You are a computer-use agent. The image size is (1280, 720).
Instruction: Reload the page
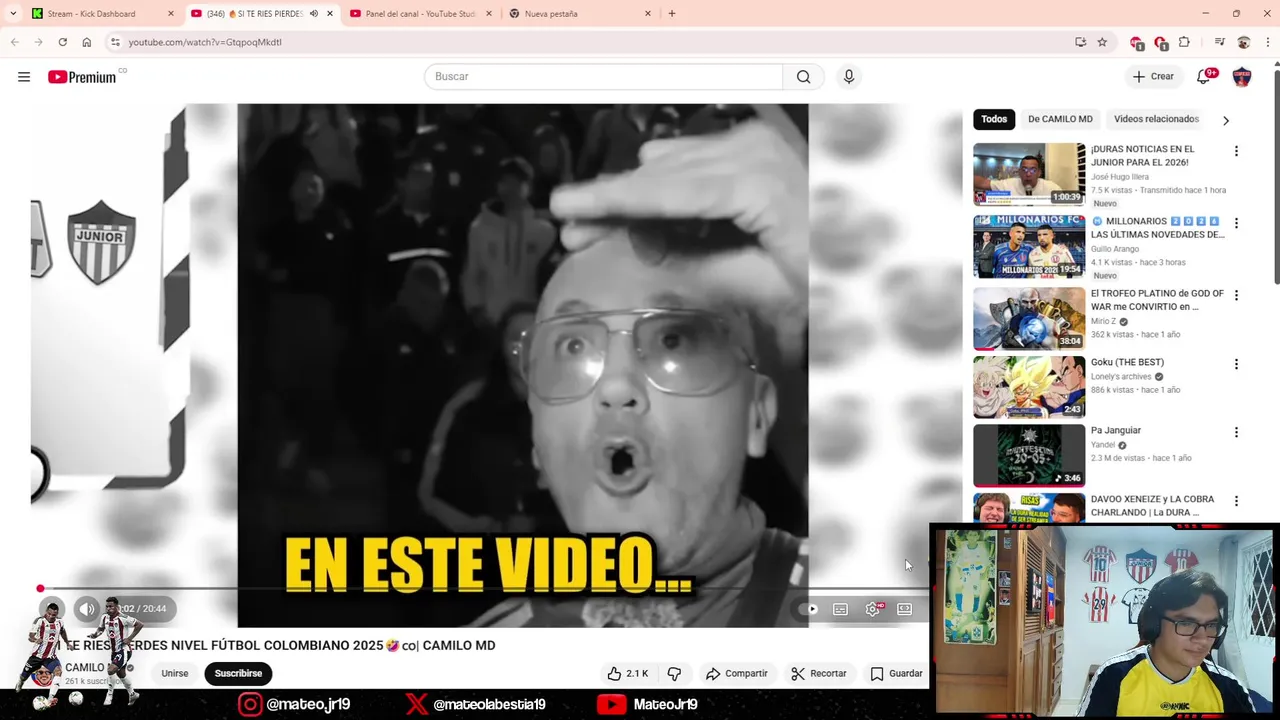[x=62, y=42]
